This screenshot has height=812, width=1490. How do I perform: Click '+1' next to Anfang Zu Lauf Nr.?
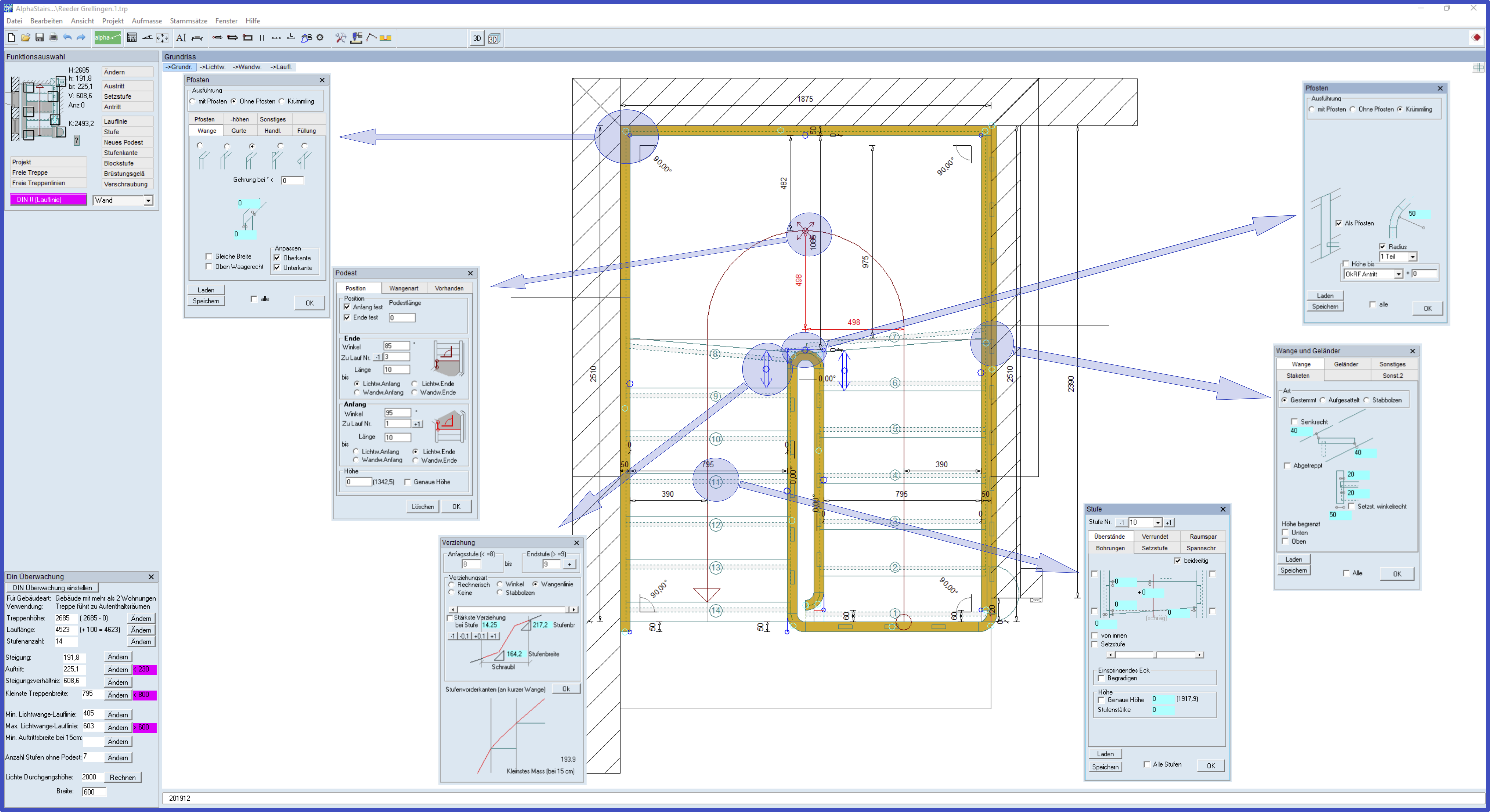[417, 424]
